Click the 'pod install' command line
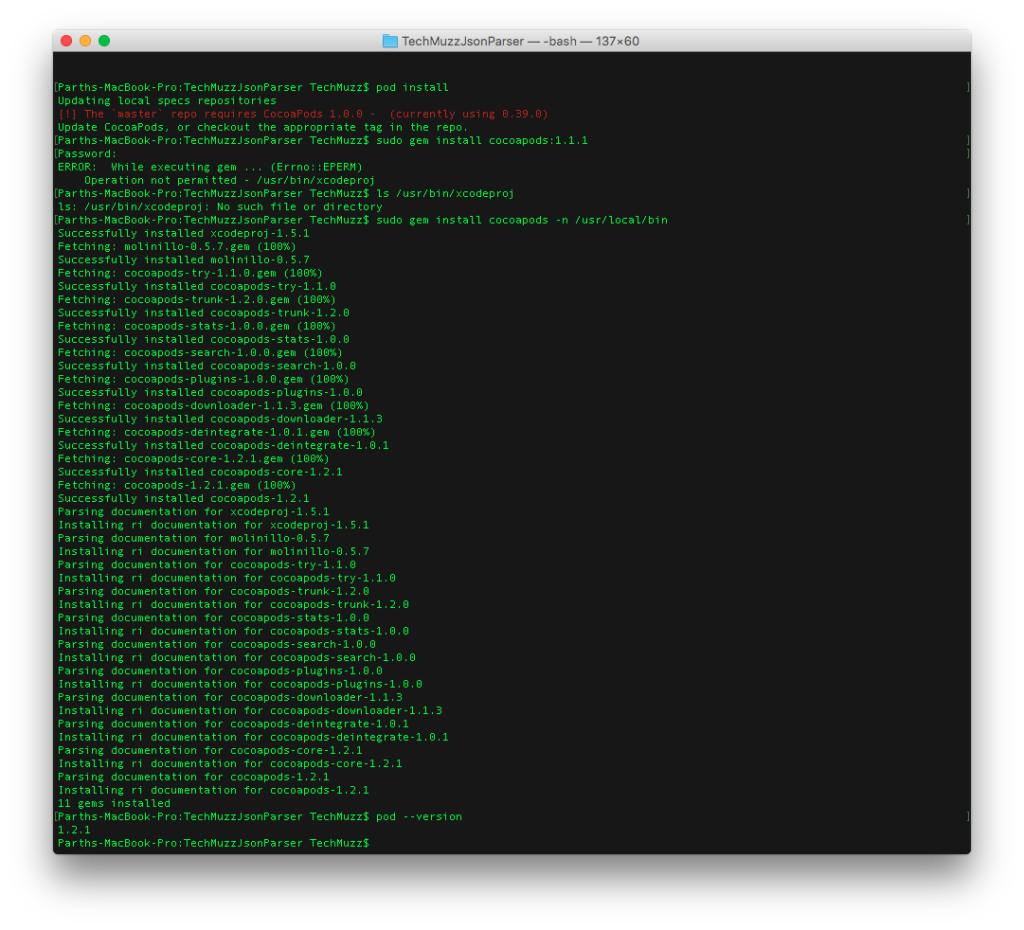The image size is (1024, 930). (x=412, y=88)
